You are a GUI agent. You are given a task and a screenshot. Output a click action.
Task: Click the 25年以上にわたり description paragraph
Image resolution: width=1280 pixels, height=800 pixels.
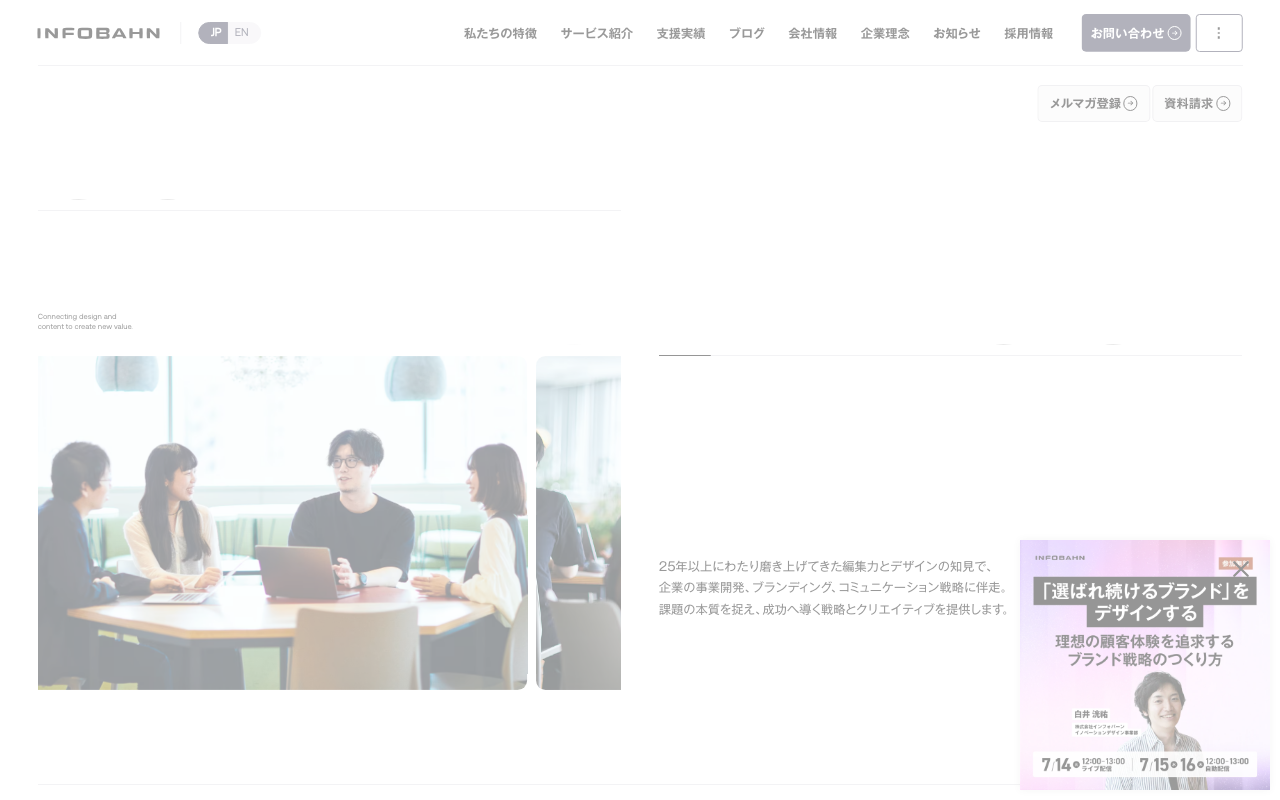tap(834, 587)
